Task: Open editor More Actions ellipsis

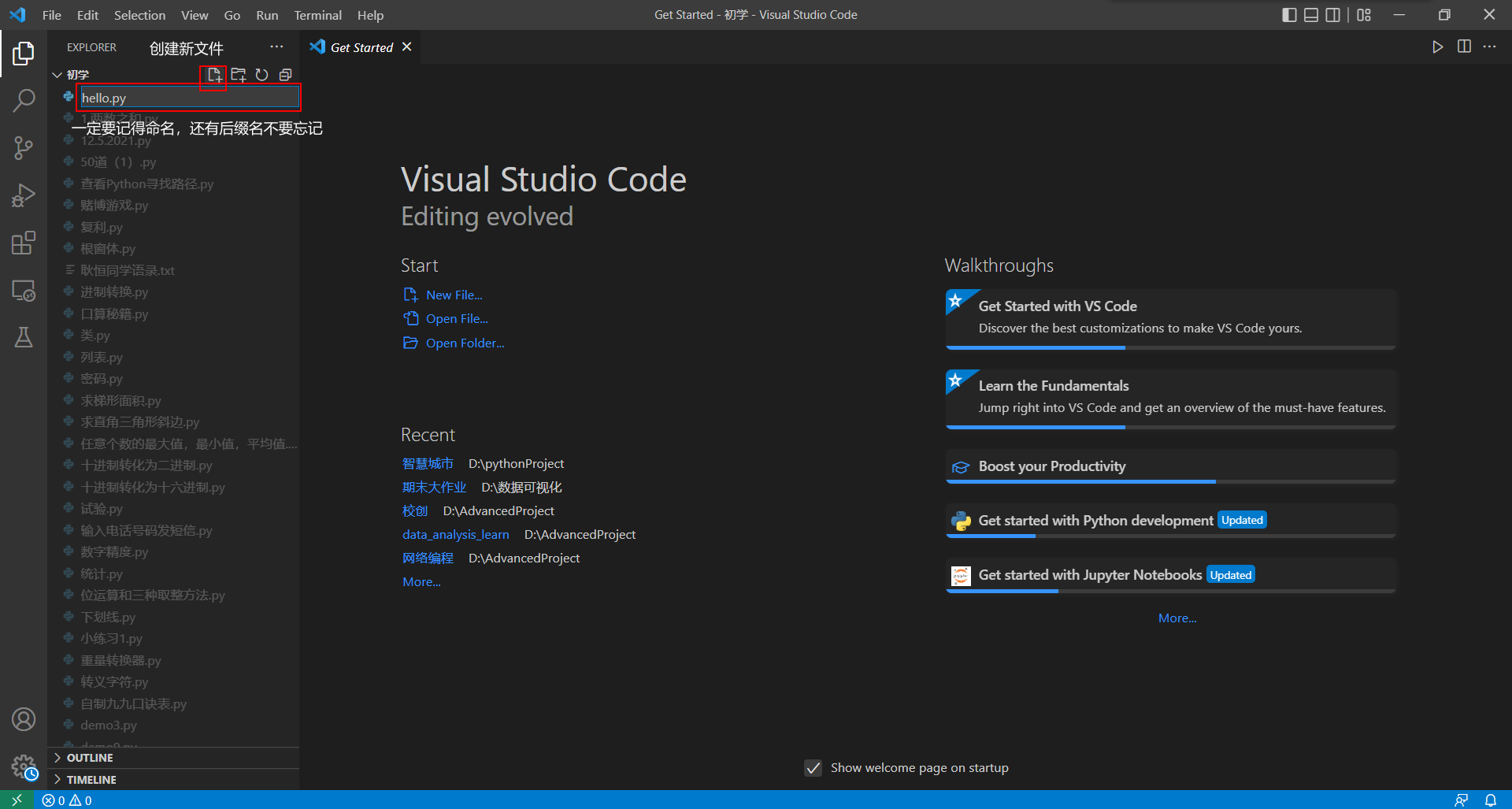Action: pos(1489,47)
